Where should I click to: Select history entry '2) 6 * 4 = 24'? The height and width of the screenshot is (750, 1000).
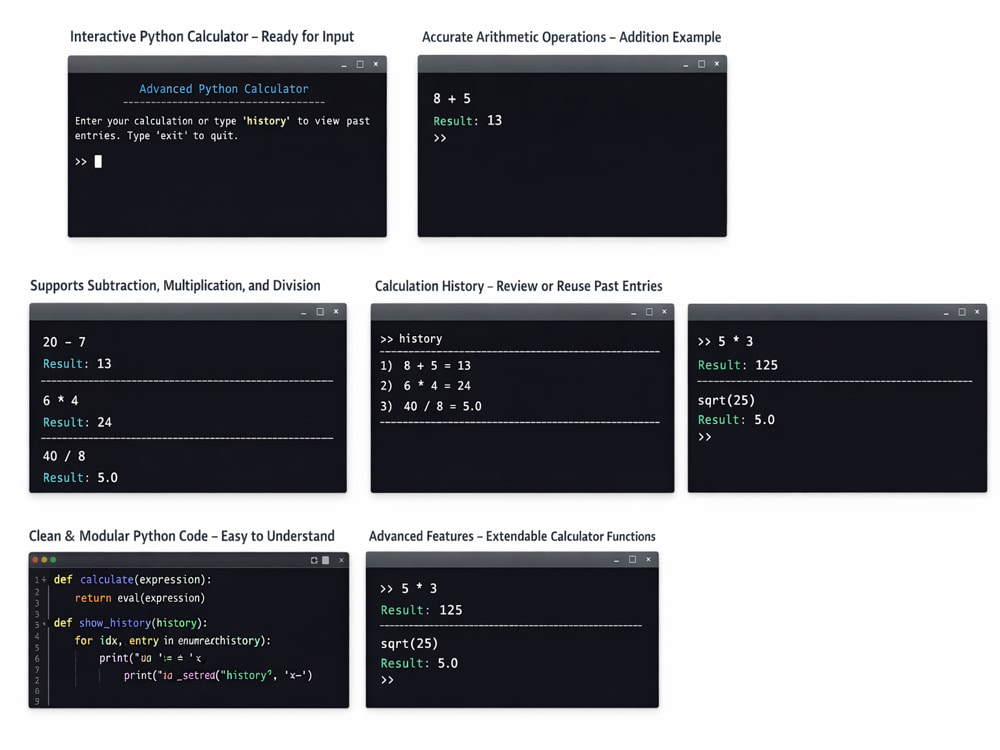(425, 386)
